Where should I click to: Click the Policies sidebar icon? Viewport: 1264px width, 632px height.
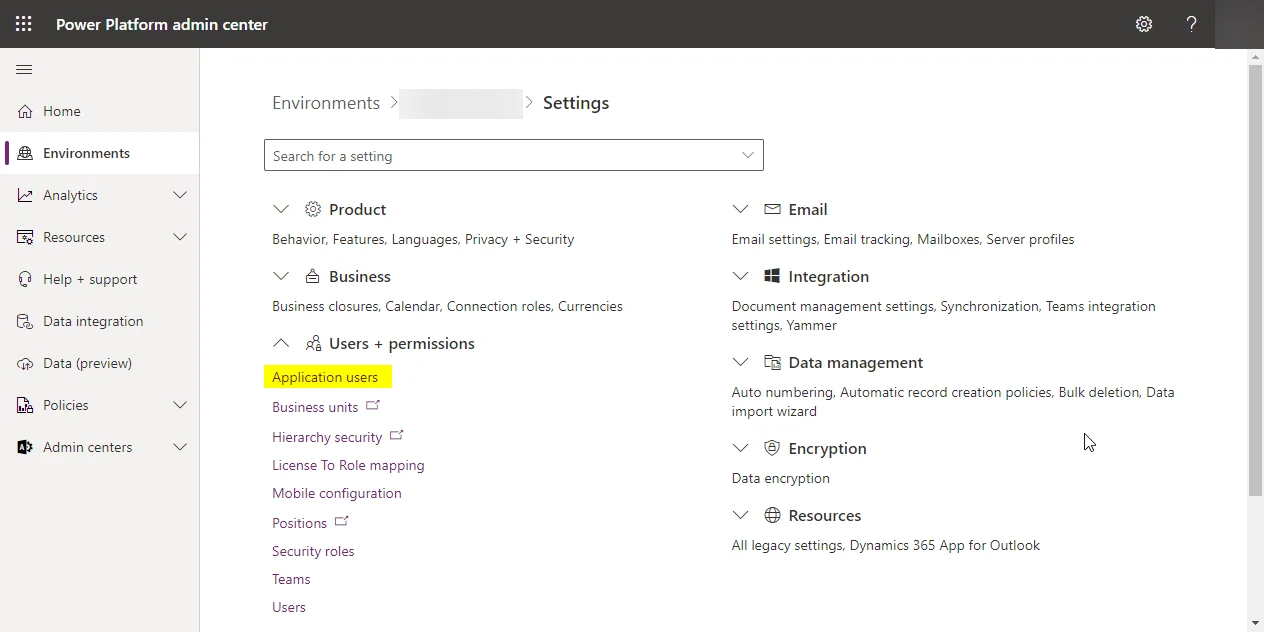(25, 405)
